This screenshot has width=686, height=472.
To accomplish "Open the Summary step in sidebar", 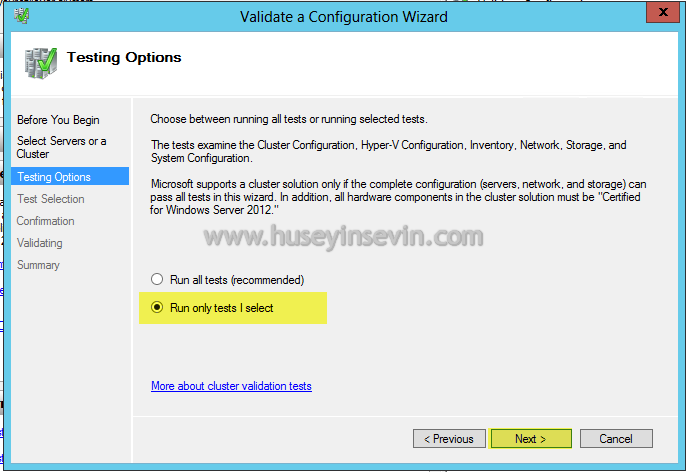I will 38,265.
